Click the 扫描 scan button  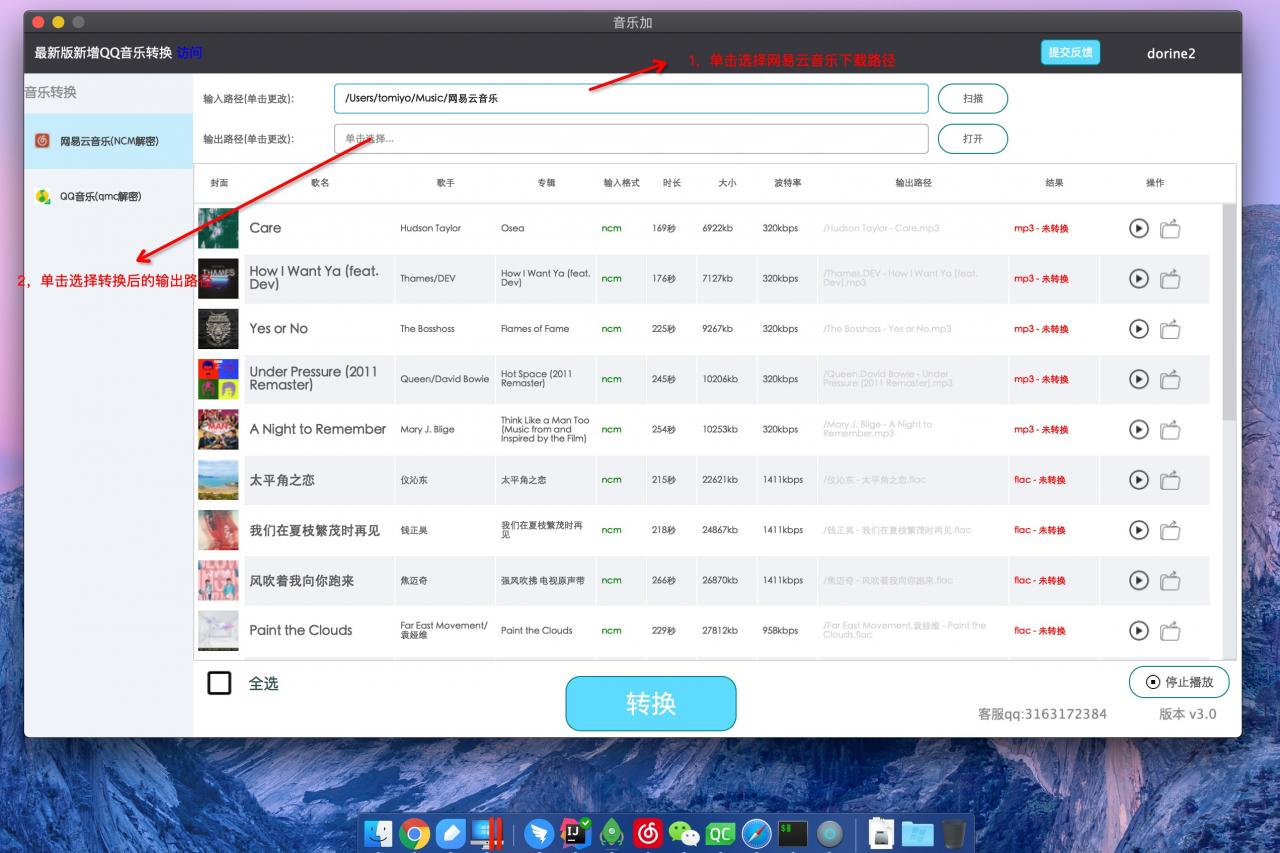coord(972,99)
